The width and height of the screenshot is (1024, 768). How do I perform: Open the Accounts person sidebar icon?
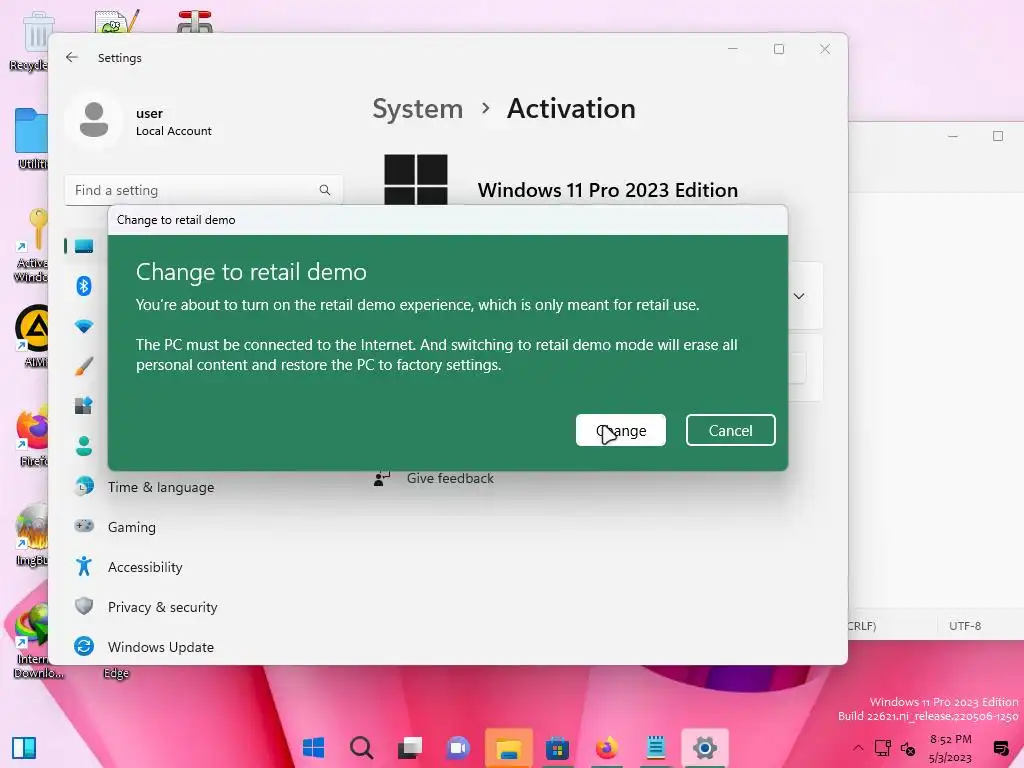point(84,446)
